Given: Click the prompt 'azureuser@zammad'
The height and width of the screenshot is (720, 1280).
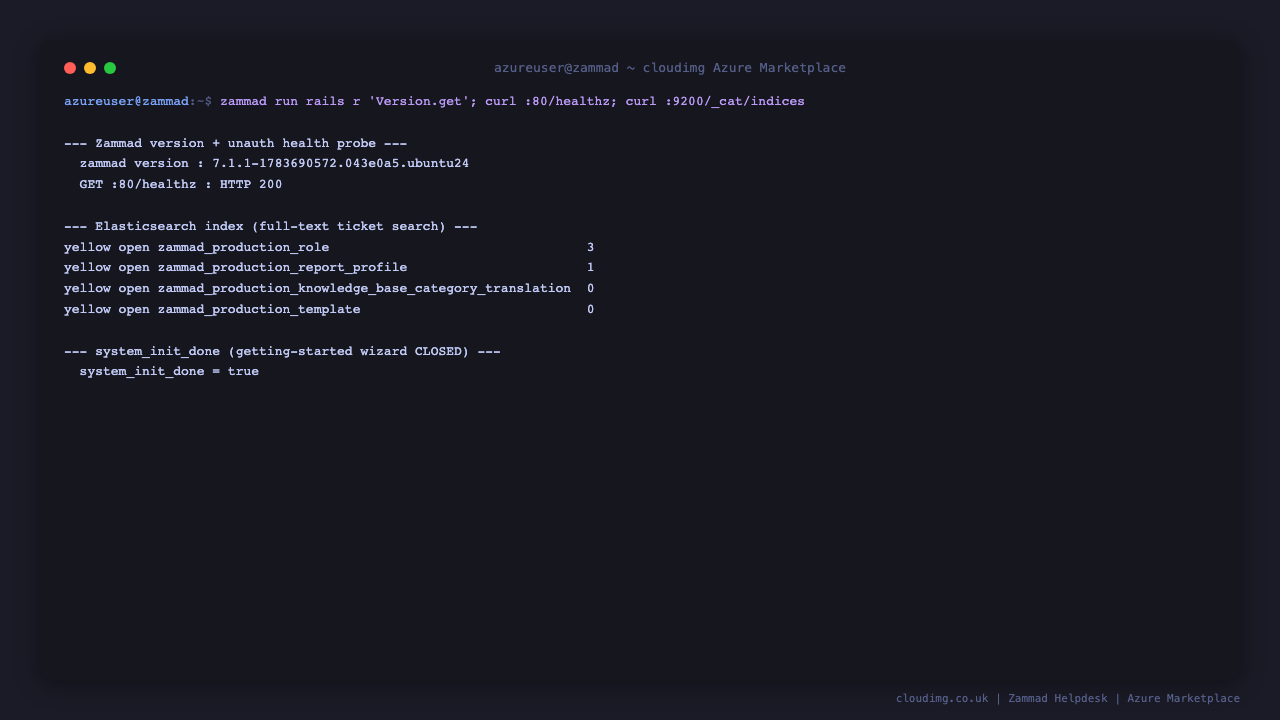Looking at the screenshot, I should [x=126, y=101].
